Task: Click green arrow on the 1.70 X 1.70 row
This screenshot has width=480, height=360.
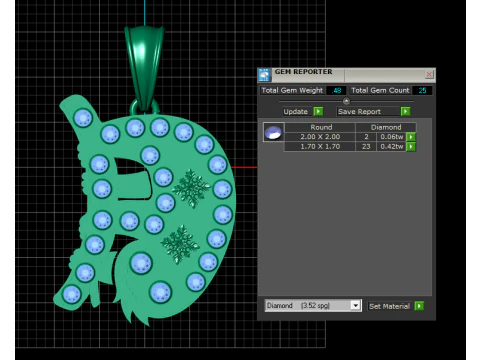Action: (411, 146)
